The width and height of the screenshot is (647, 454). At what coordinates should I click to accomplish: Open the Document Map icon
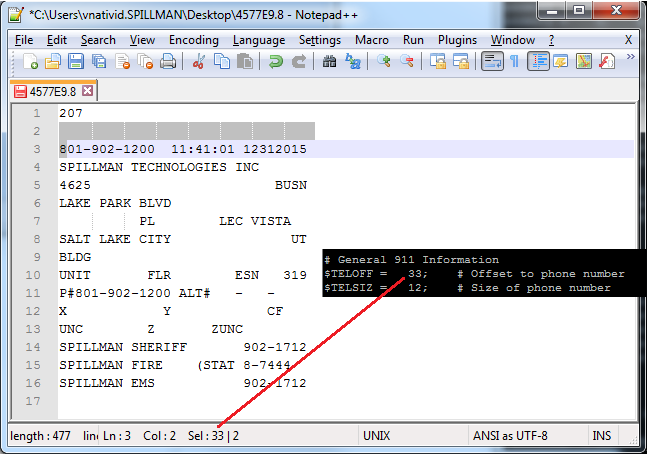click(584, 61)
